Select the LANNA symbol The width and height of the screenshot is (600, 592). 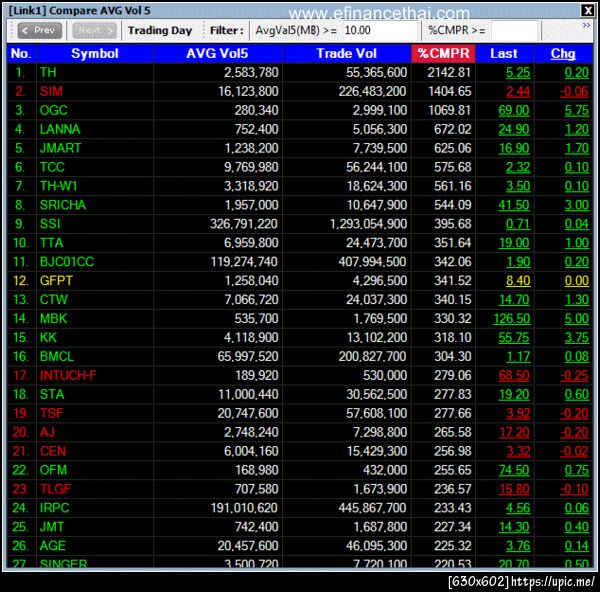click(x=60, y=129)
